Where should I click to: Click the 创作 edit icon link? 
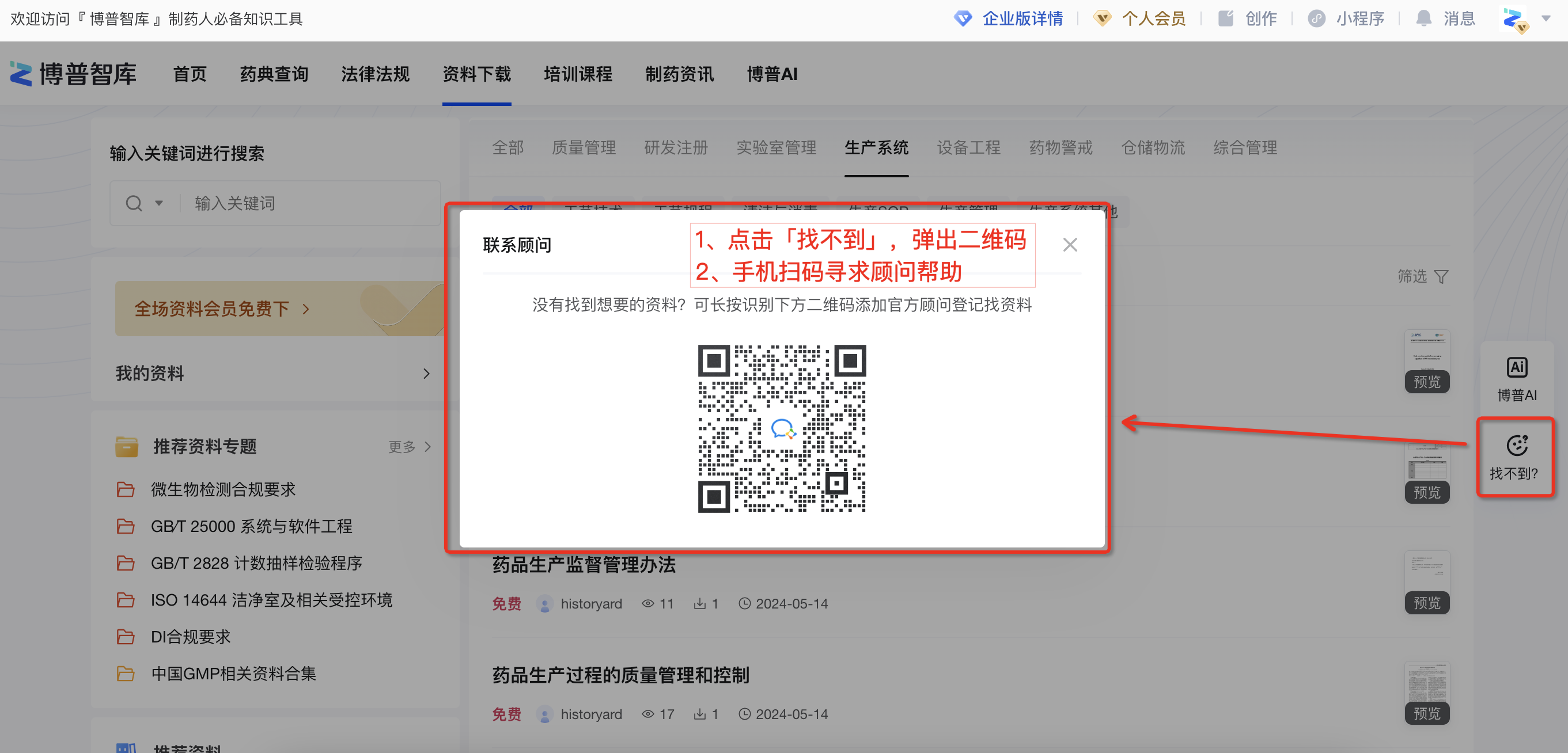(x=1247, y=18)
